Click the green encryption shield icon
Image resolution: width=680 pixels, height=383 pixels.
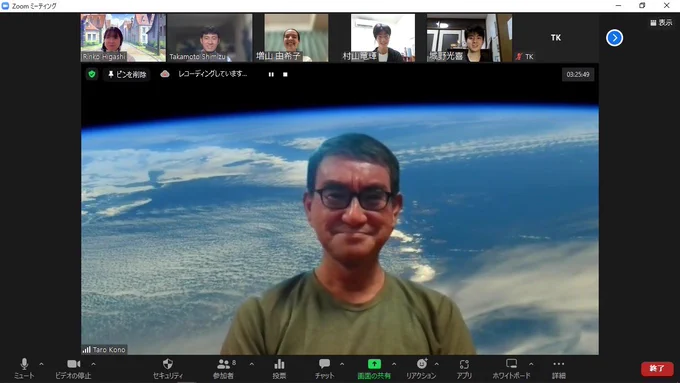point(92,74)
